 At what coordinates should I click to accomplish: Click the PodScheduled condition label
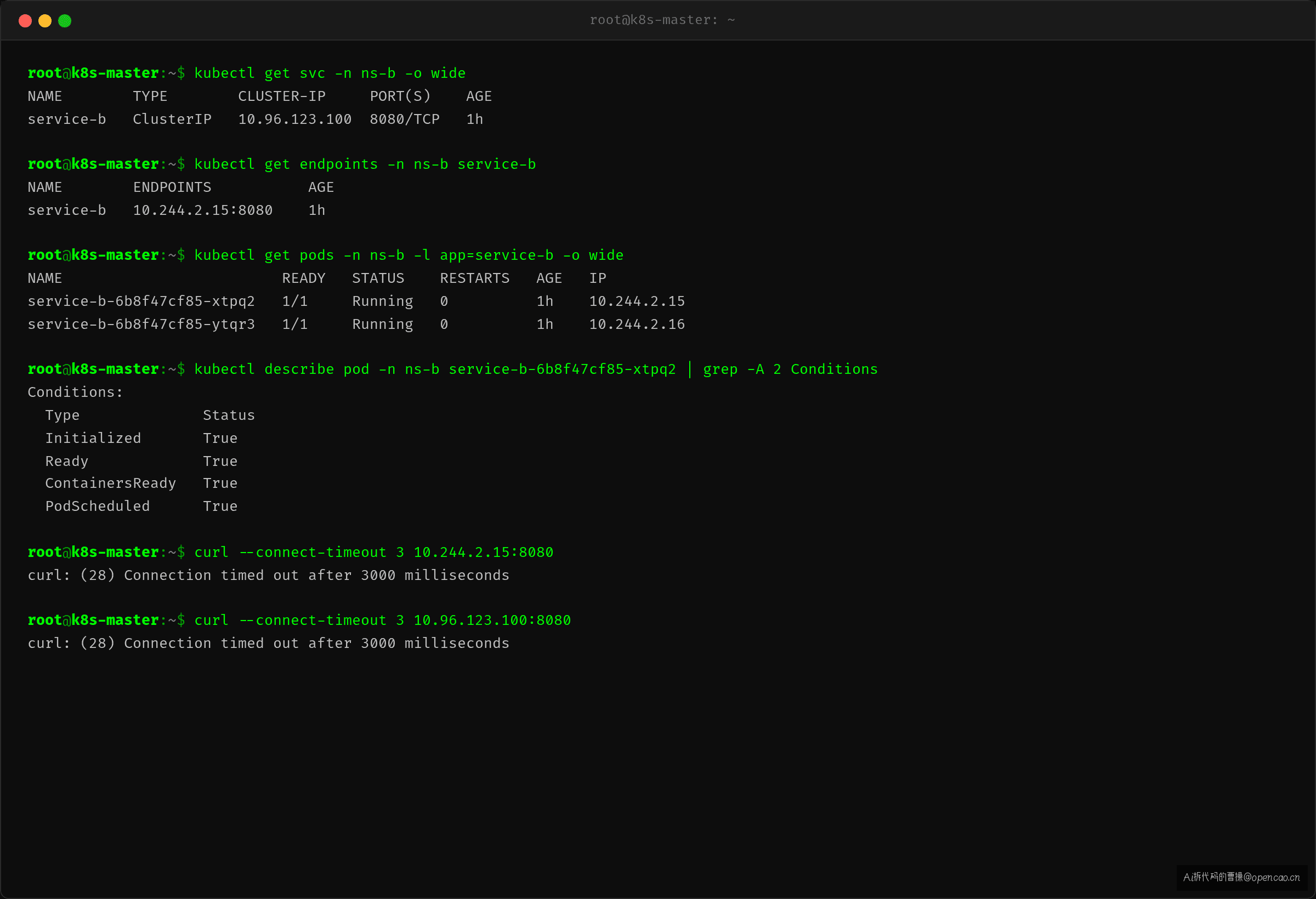tap(98, 507)
